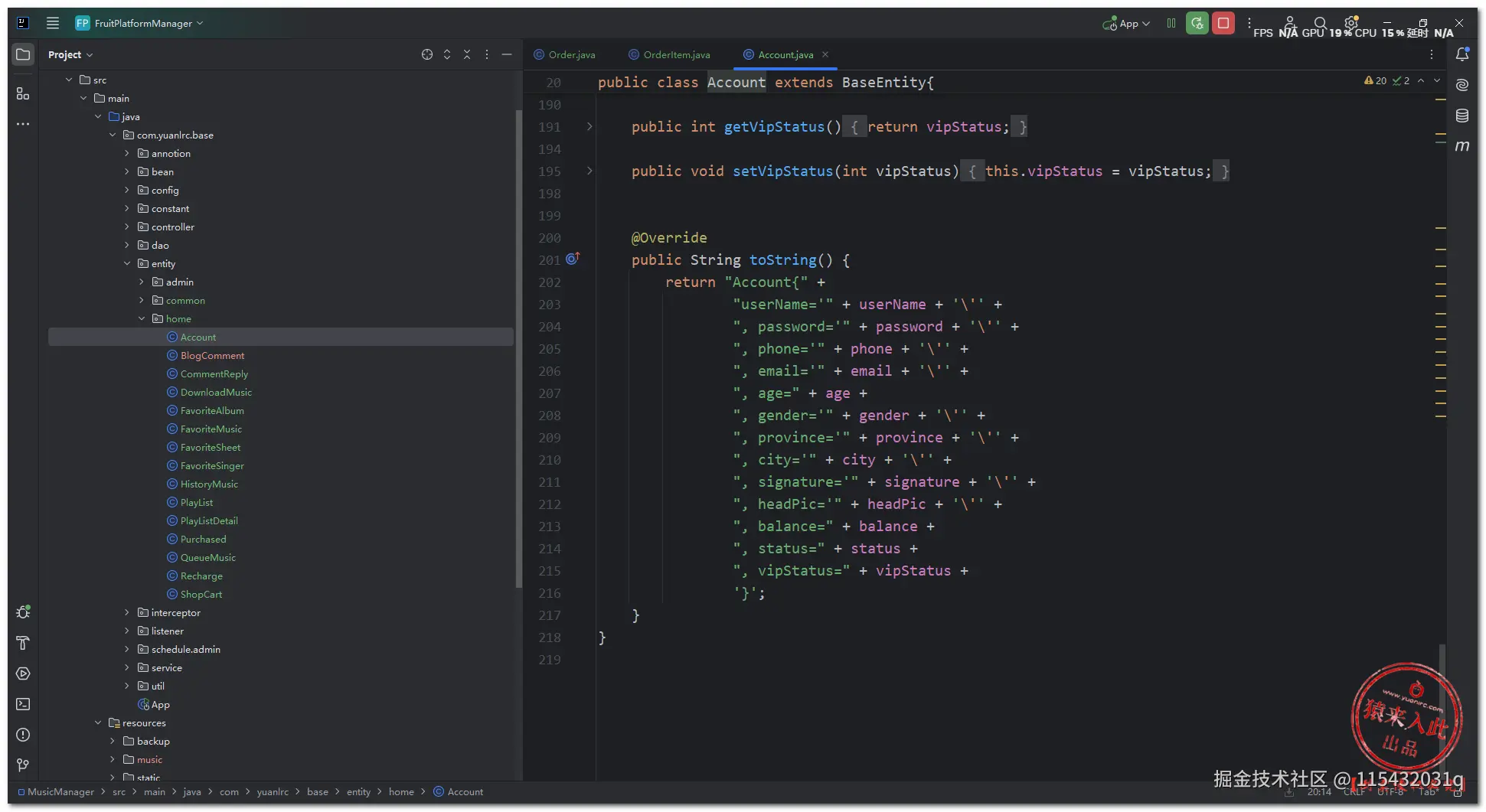This screenshot has height=812, width=1486.
Task: Open Notifications bell panel
Action: click(1462, 54)
